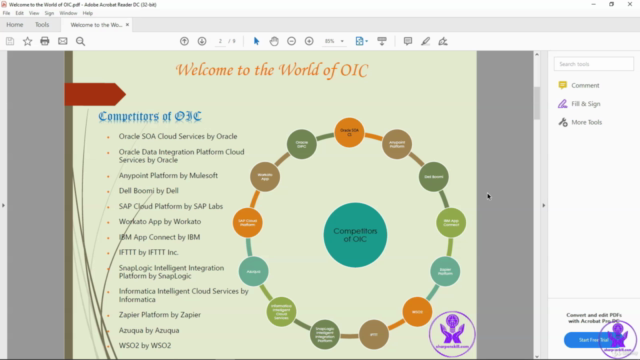
Task: Activate the Hand pan tool
Action: 274,41
